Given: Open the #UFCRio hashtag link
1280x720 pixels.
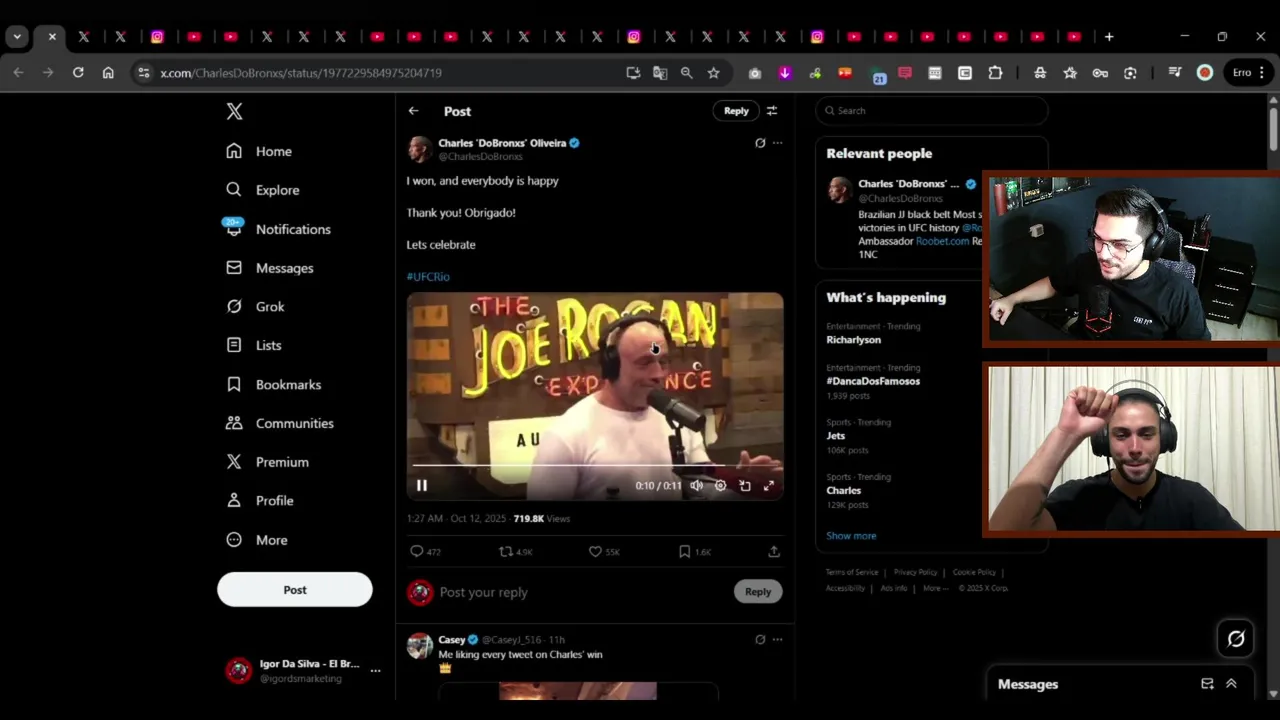Looking at the screenshot, I should [428, 276].
